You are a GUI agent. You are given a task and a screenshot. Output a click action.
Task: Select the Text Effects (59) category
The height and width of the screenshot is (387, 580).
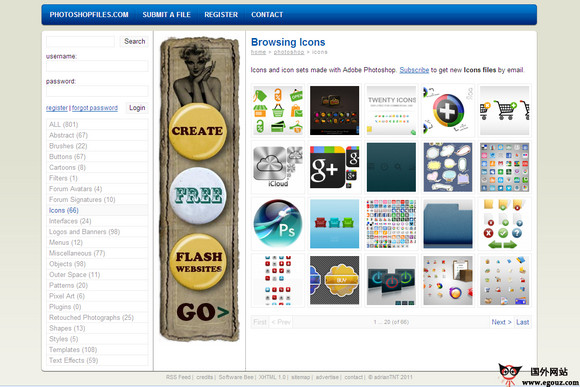coord(97,360)
